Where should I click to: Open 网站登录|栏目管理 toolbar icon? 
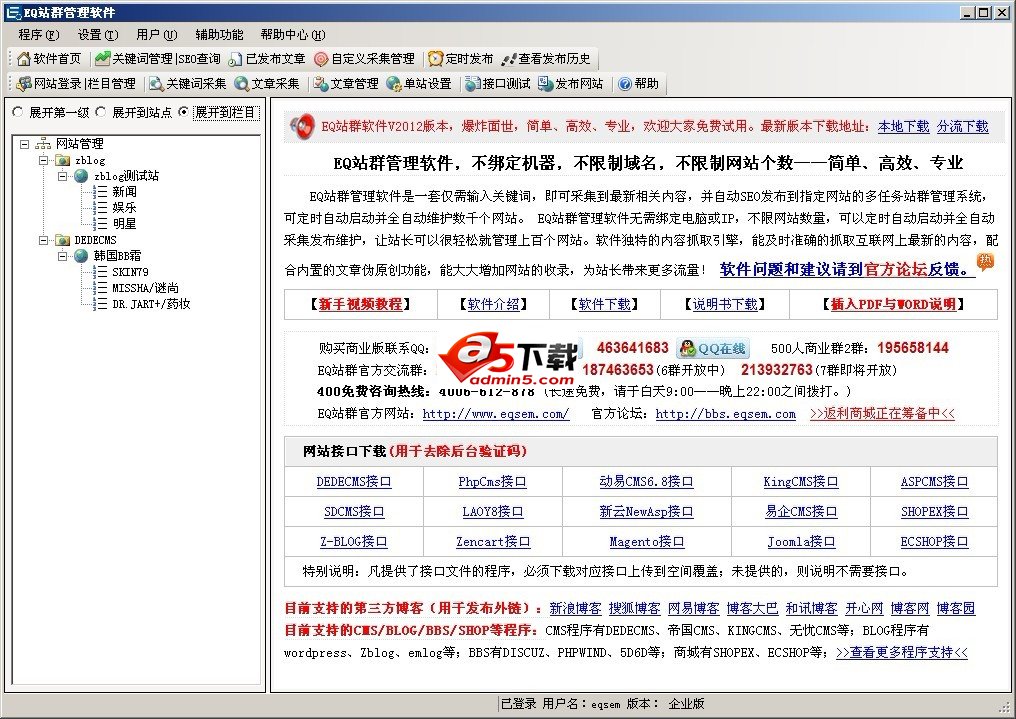[24, 84]
